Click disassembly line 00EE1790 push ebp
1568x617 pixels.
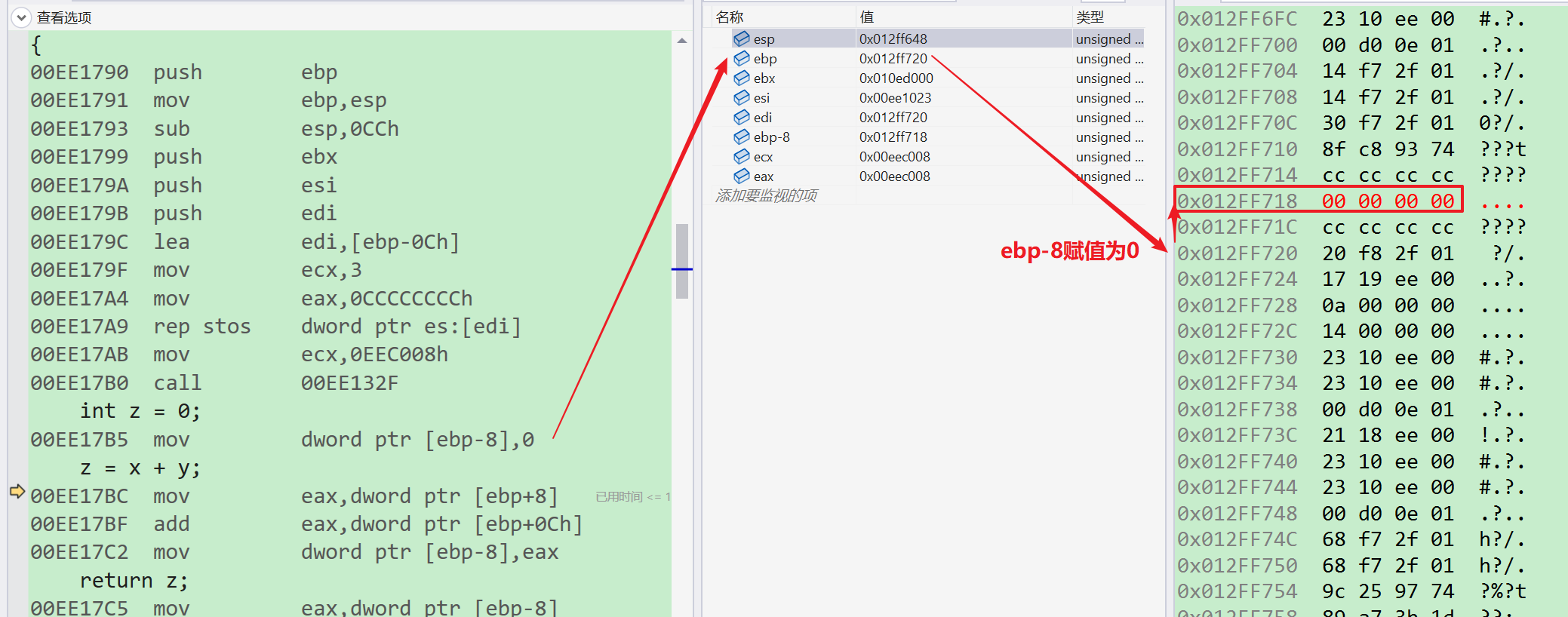[x=184, y=72]
